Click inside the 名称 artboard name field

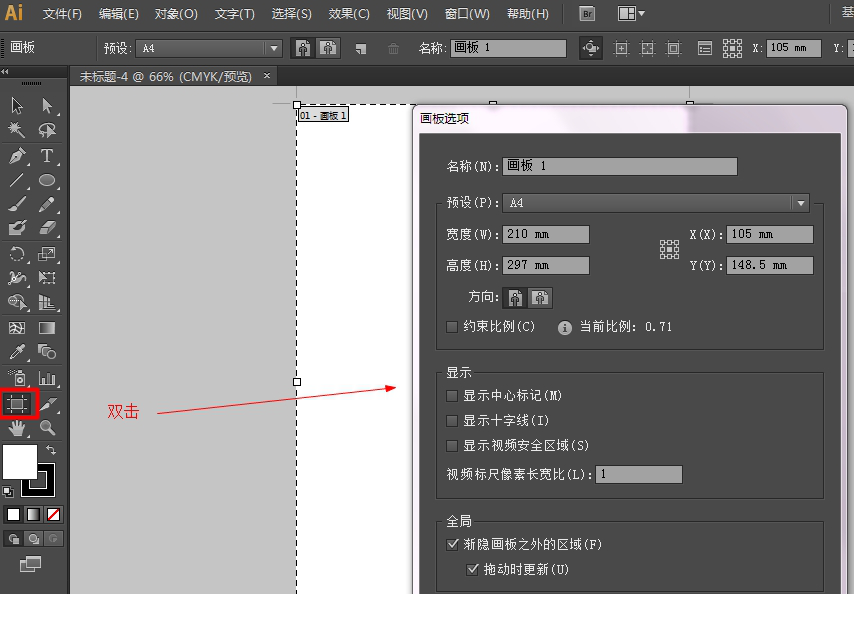coord(620,166)
